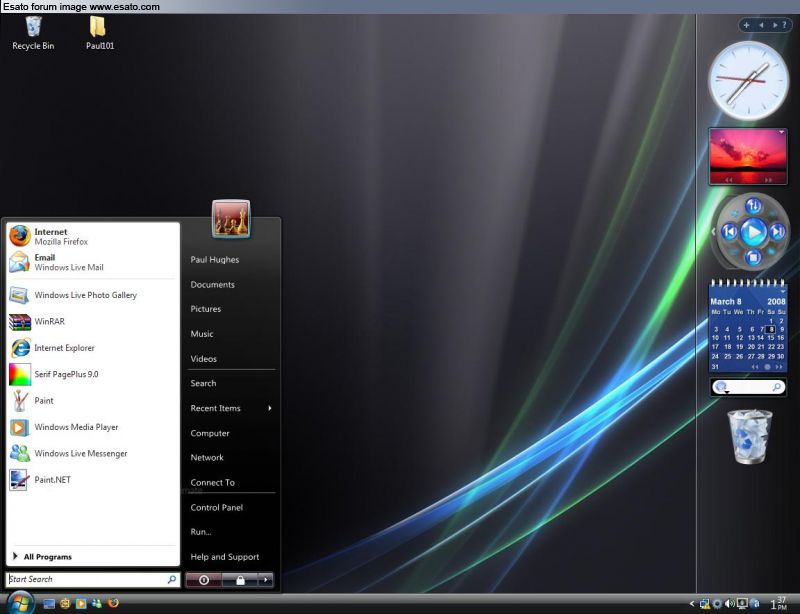Open Messenger from Quick Launch bar
The image size is (800, 614).
pos(96,604)
